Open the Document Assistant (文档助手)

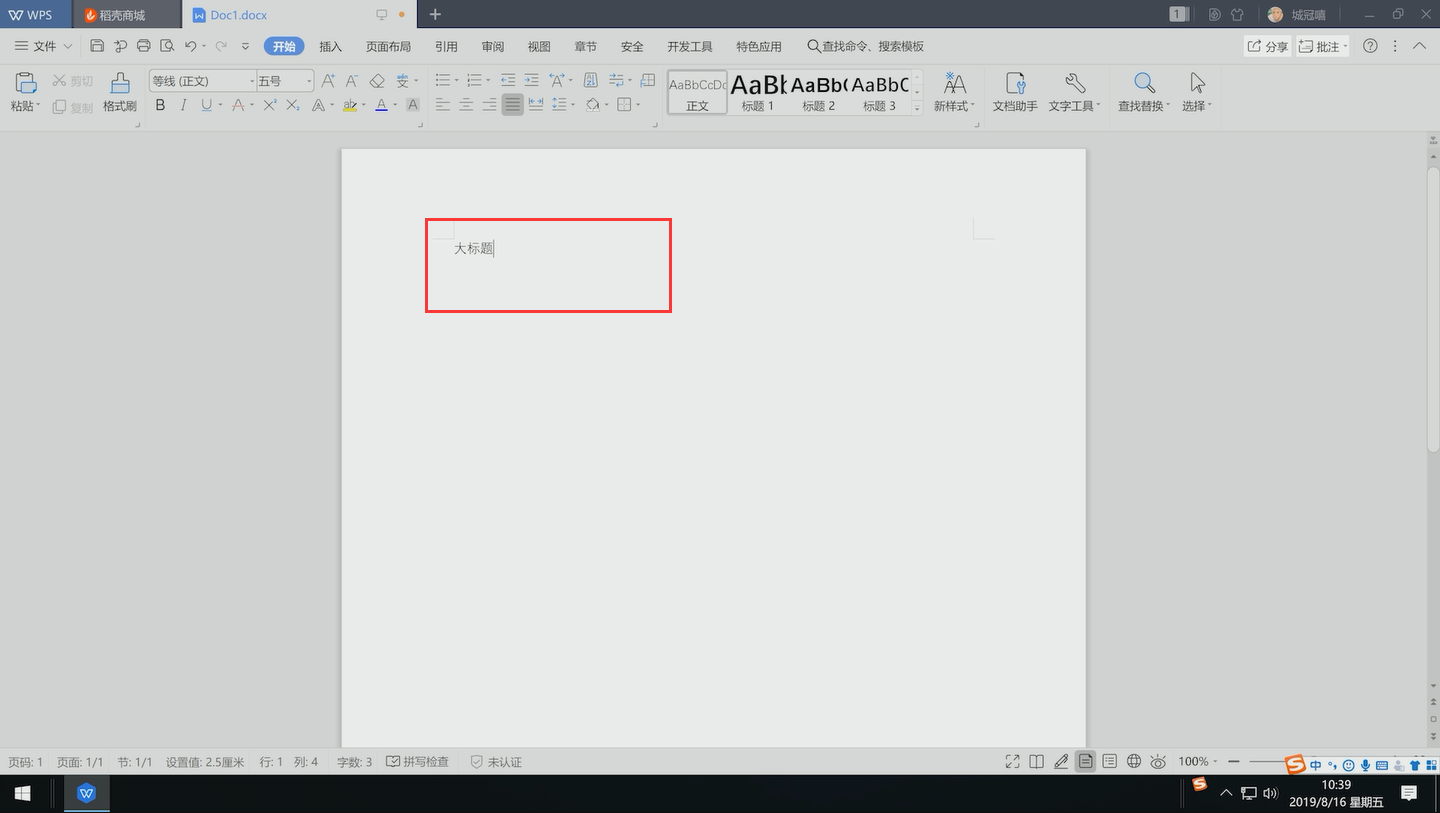click(1015, 92)
